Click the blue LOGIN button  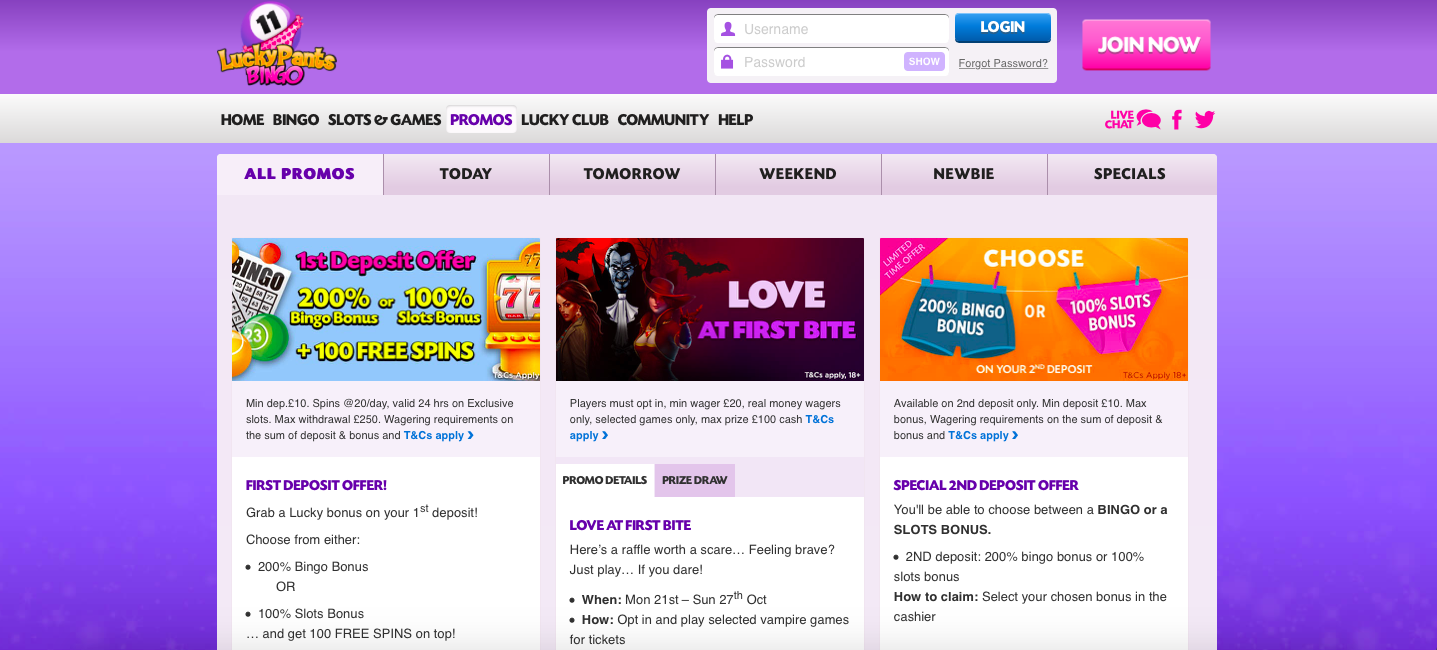(1003, 28)
